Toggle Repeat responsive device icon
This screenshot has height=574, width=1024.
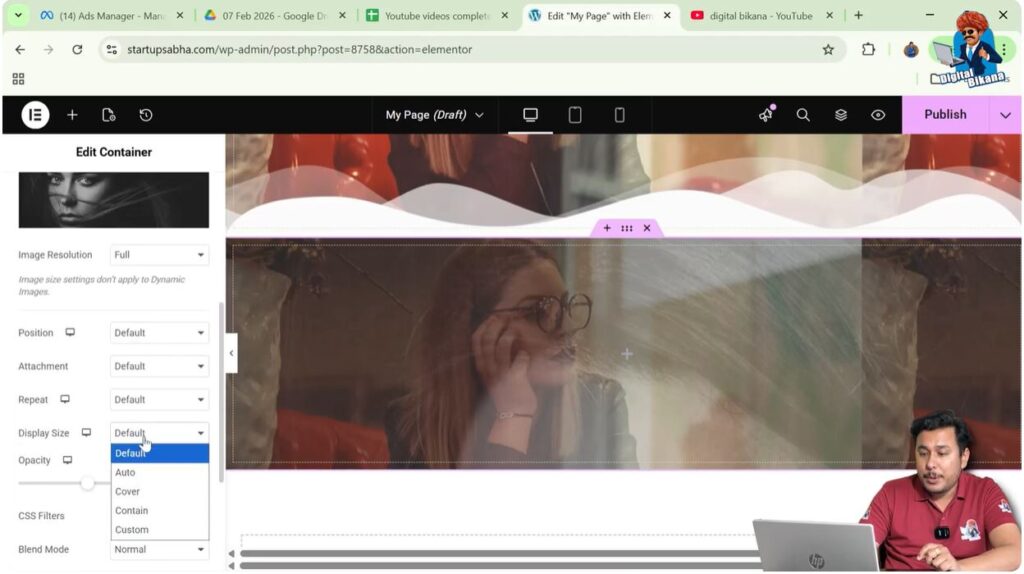(x=65, y=399)
